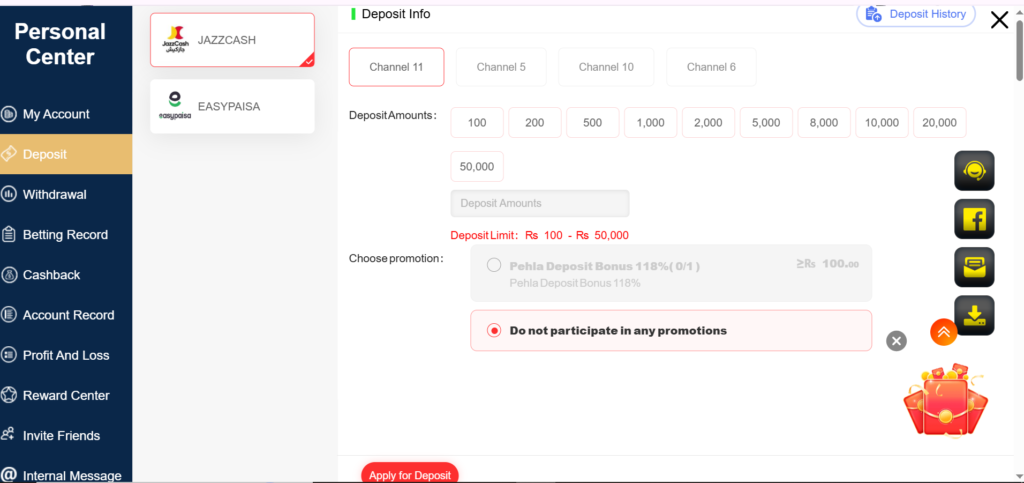Open the Withdrawal menu item
The image size is (1024, 483).
pos(66,195)
